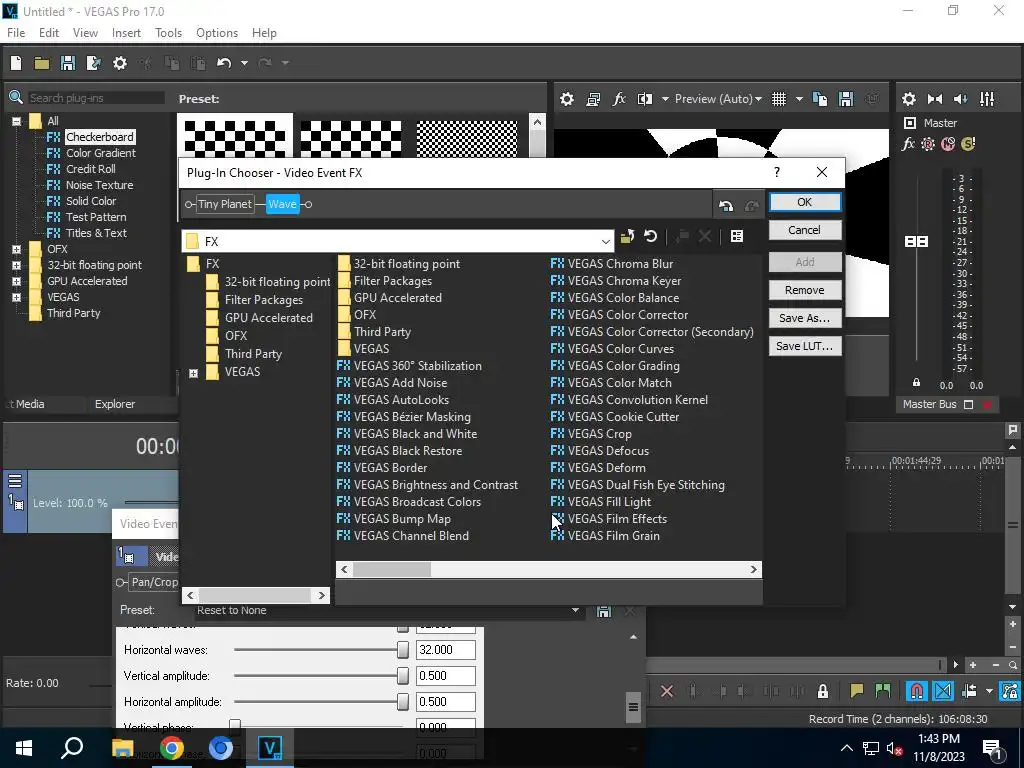The height and width of the screenshot is (768, 1024).
Task: Toggle split screen view icon in preview
Action: (x=645, y=99)
